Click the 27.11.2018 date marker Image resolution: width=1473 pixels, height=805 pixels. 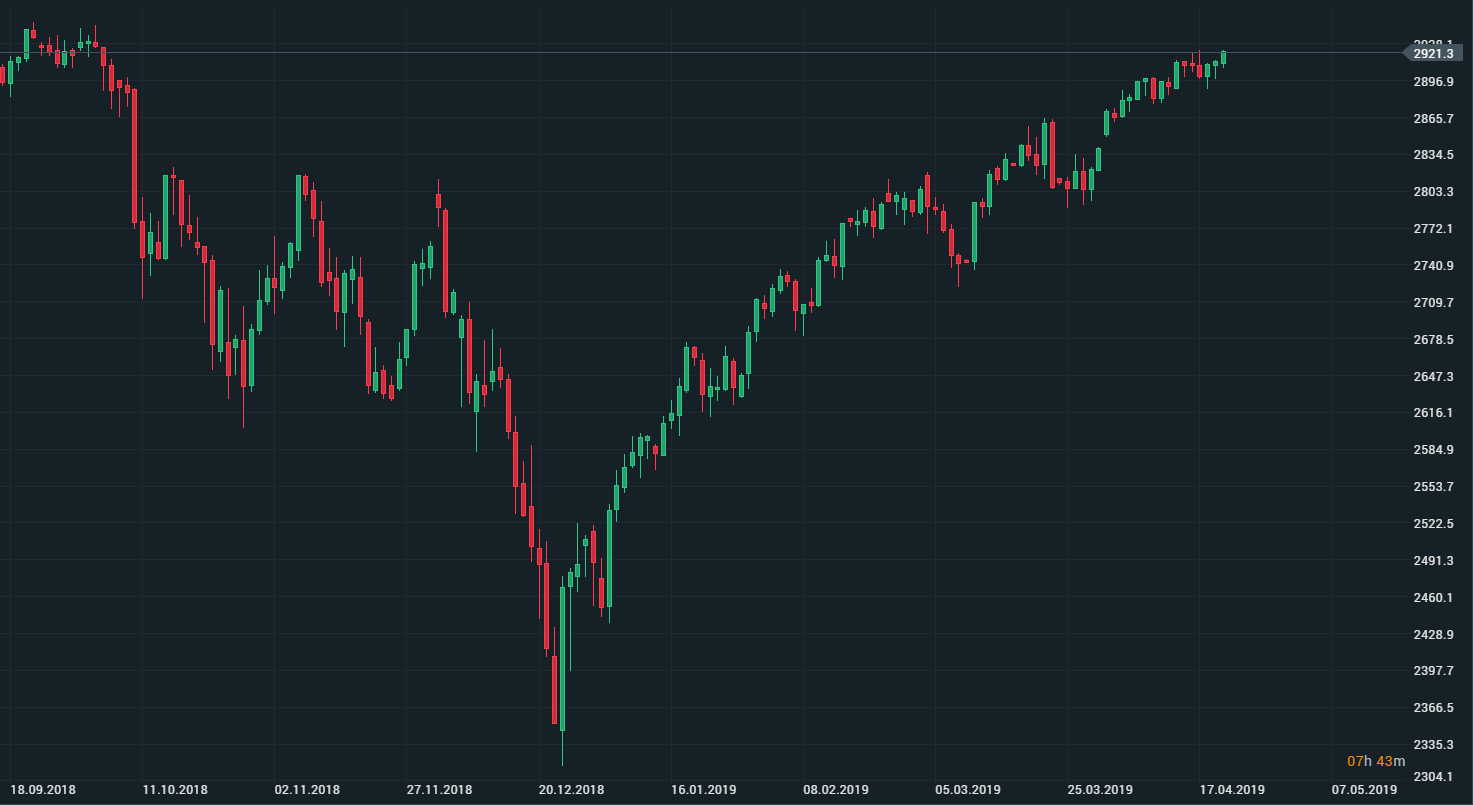(x=439, y=790)
